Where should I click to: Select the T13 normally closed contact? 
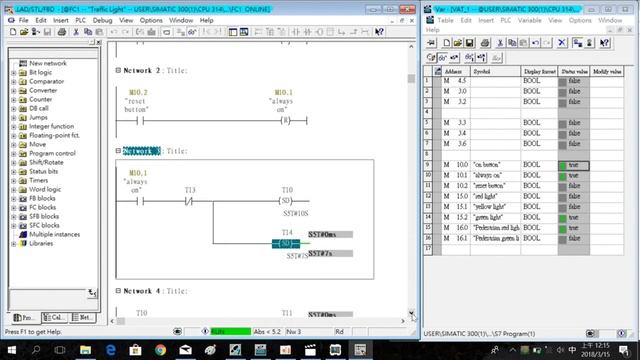[189, 201]
